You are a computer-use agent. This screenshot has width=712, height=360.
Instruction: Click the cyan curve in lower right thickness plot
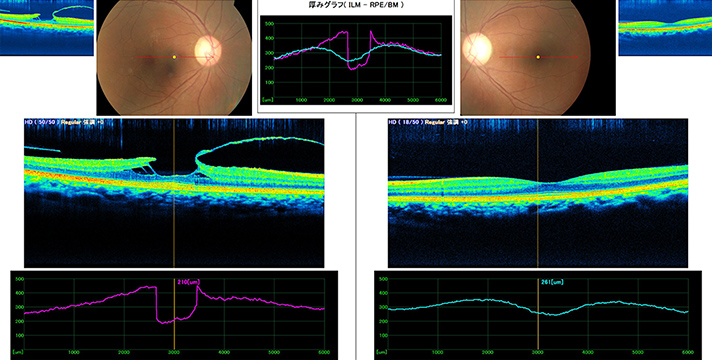(x=538, y=308)
